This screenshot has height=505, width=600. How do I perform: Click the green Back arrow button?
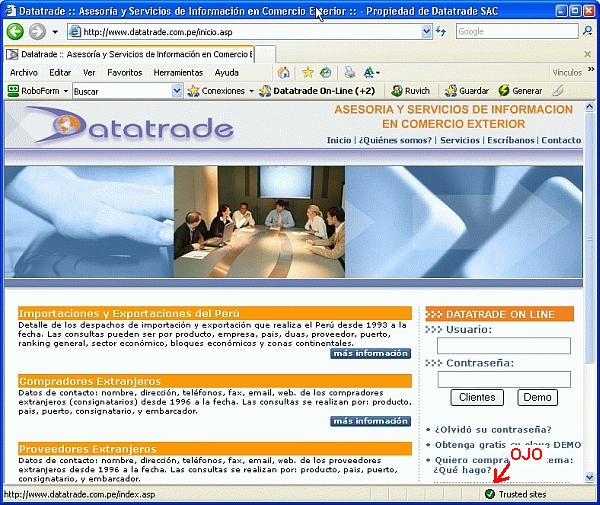[15, 32]
